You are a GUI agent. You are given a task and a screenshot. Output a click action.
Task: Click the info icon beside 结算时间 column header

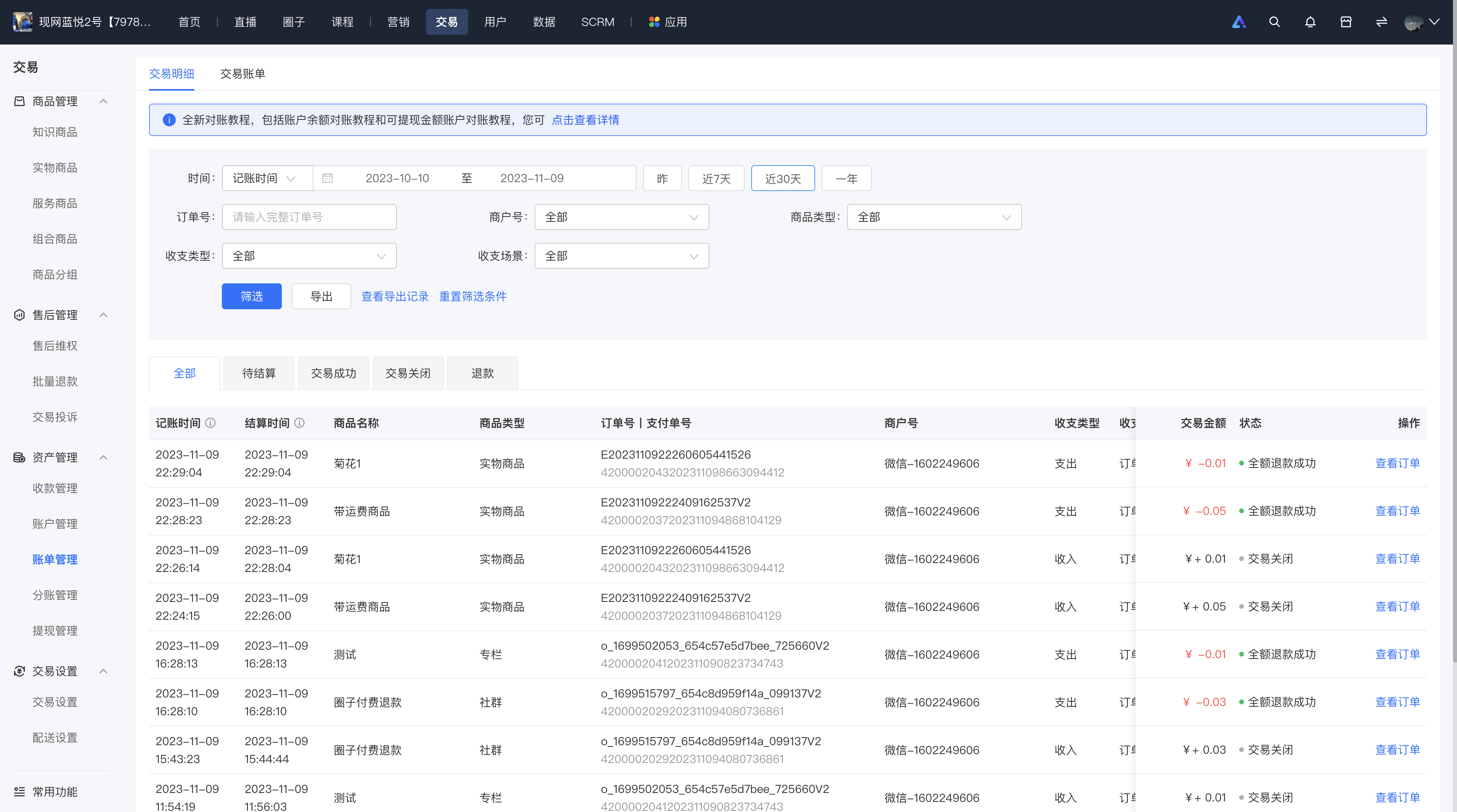(x=300, y=423)
